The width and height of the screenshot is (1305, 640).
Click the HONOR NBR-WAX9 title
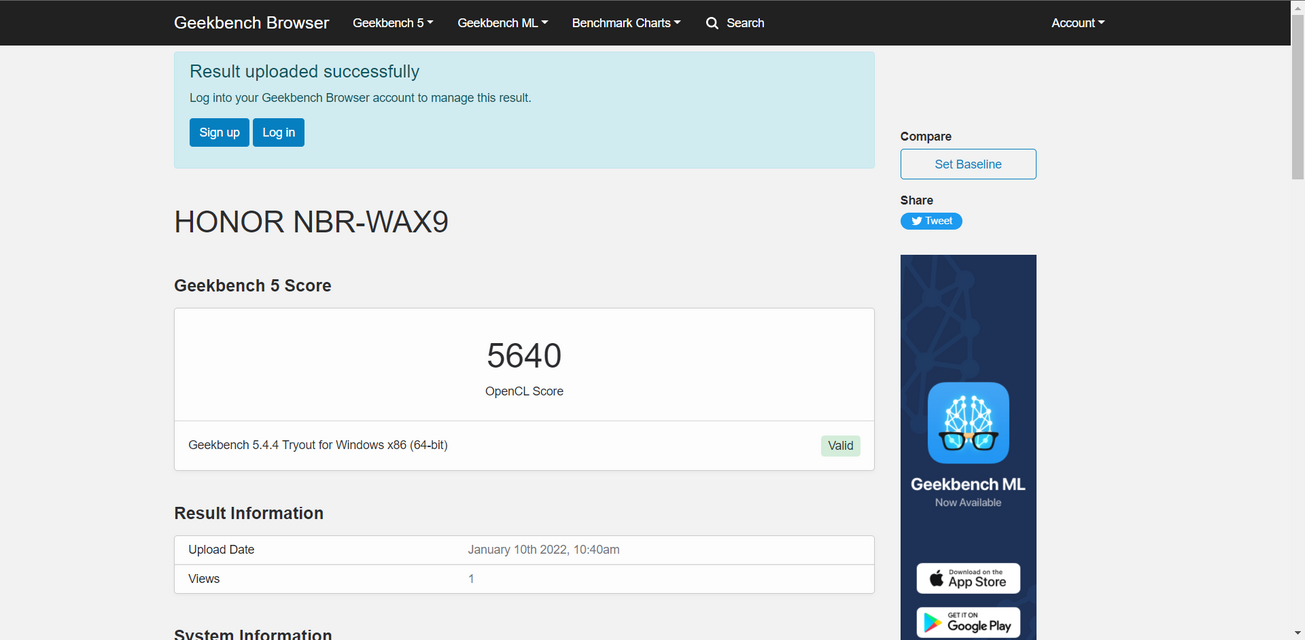tap(311, 222)
